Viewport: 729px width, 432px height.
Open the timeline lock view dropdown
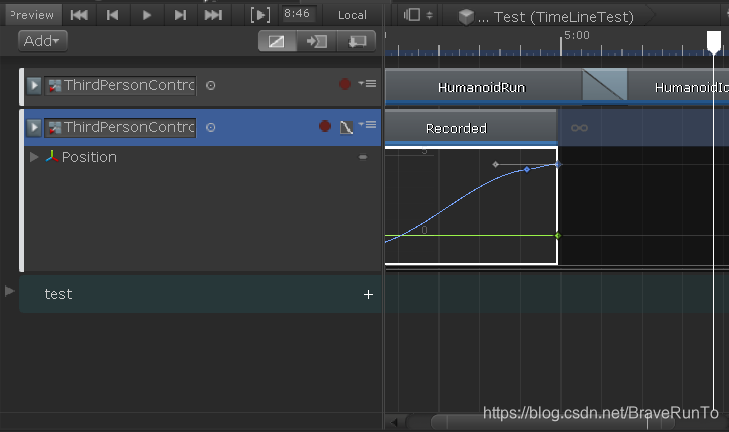[418, 15]
